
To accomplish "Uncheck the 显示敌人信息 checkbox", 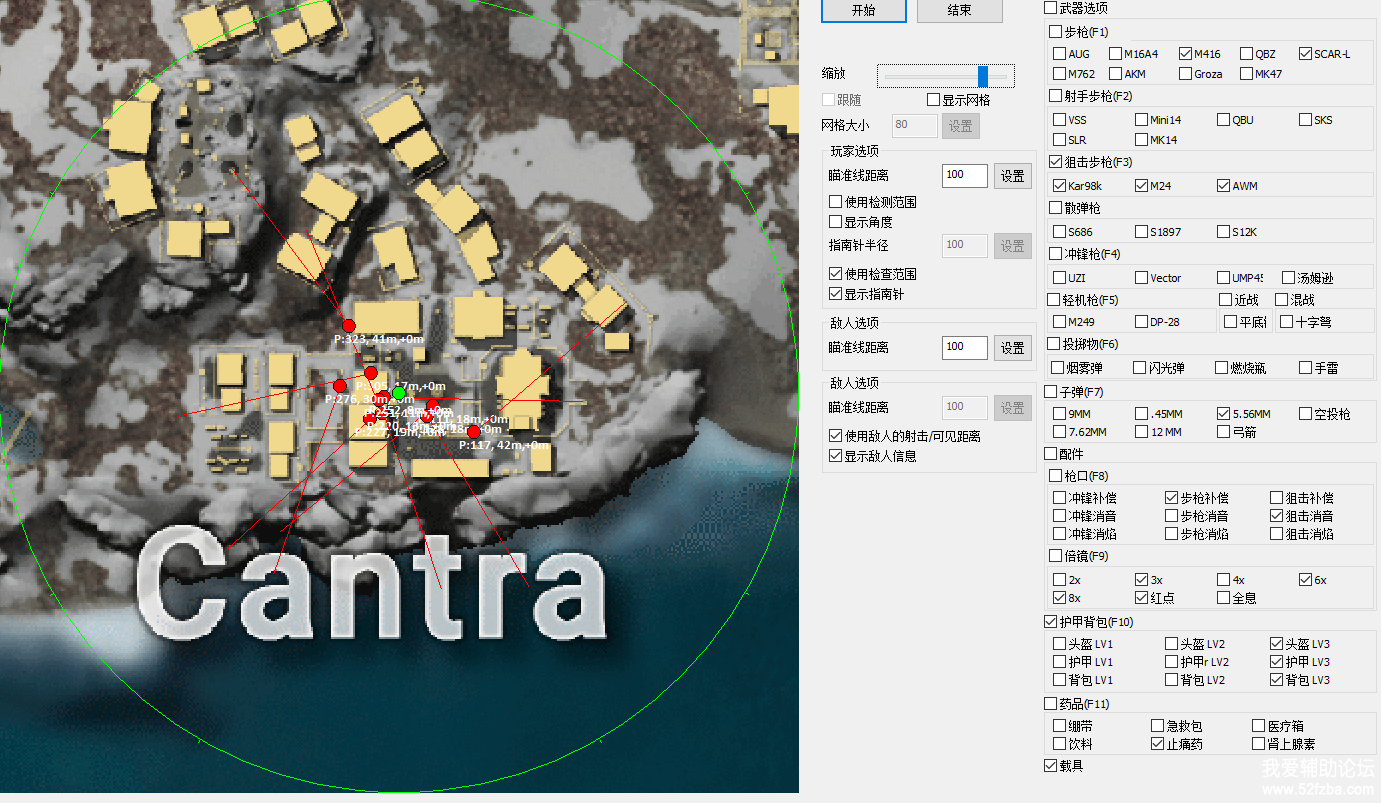I will coord(836,456).
